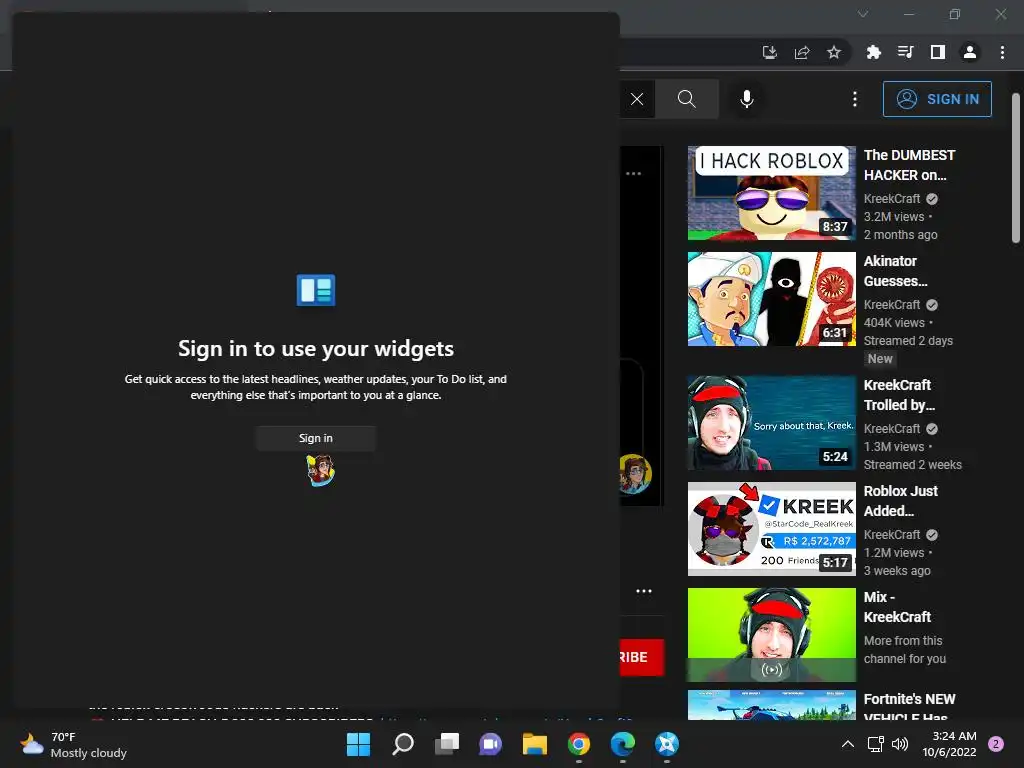Screen dimensions: 1024x768
Task: Open 'Mix - KreekCraft' playlist title
Action: click(x=897, y=607)
